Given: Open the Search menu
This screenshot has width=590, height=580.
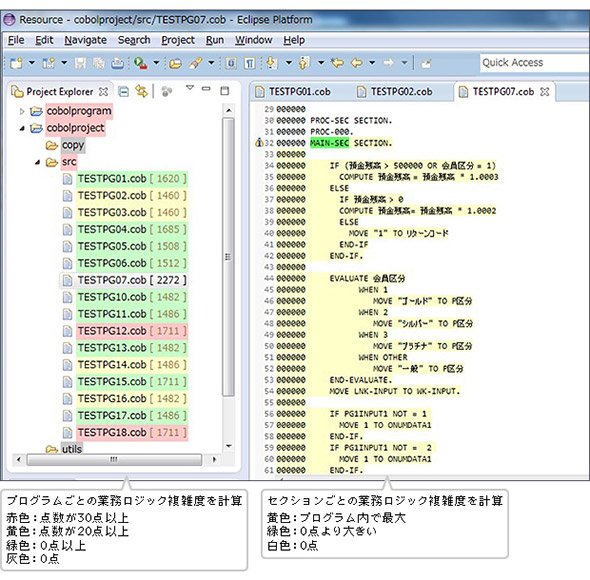Looking at the screenshot, I should (134, 40).
